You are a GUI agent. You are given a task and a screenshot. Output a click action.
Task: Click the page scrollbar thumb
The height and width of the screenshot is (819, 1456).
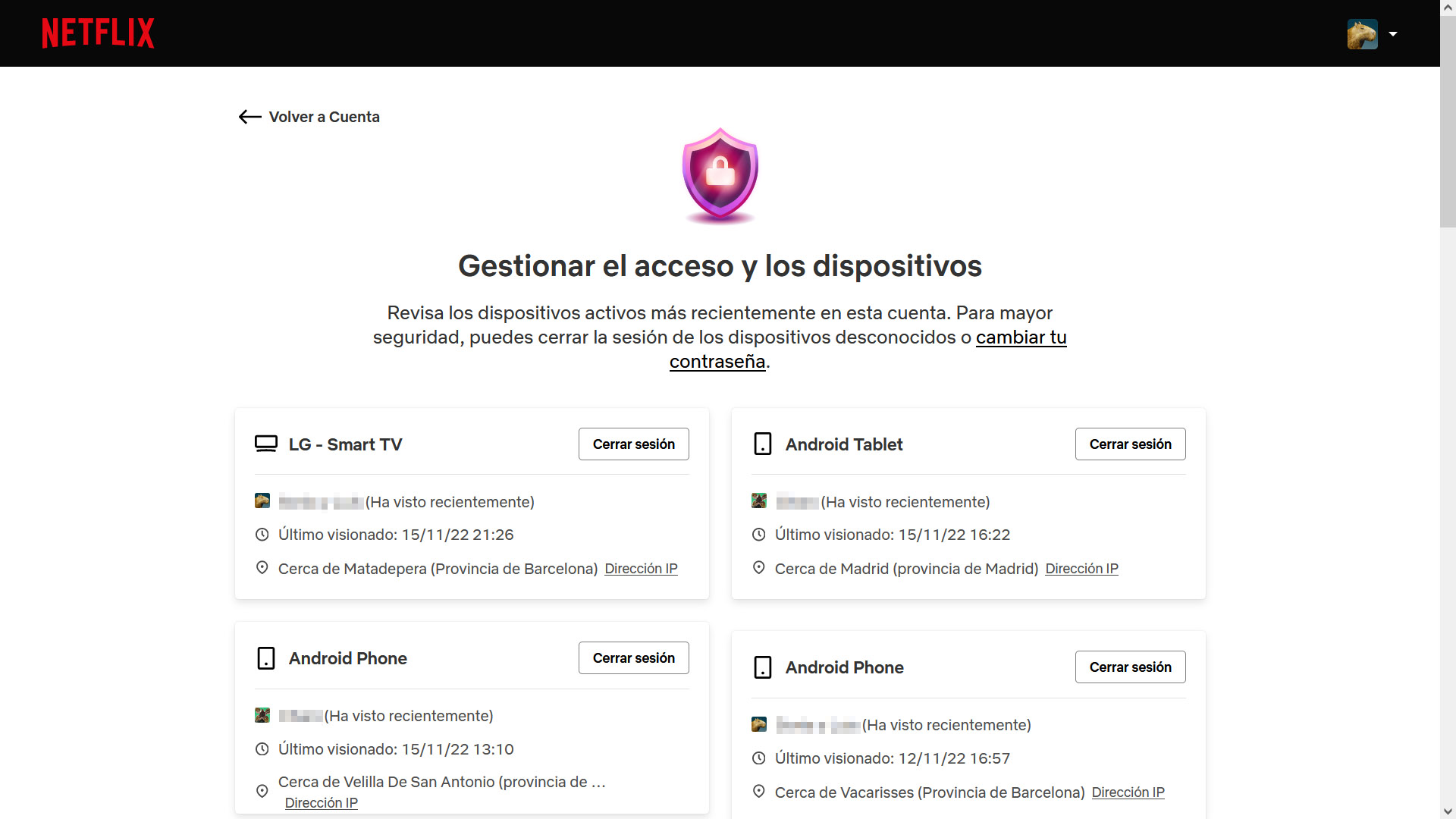tap(1448, 121)
